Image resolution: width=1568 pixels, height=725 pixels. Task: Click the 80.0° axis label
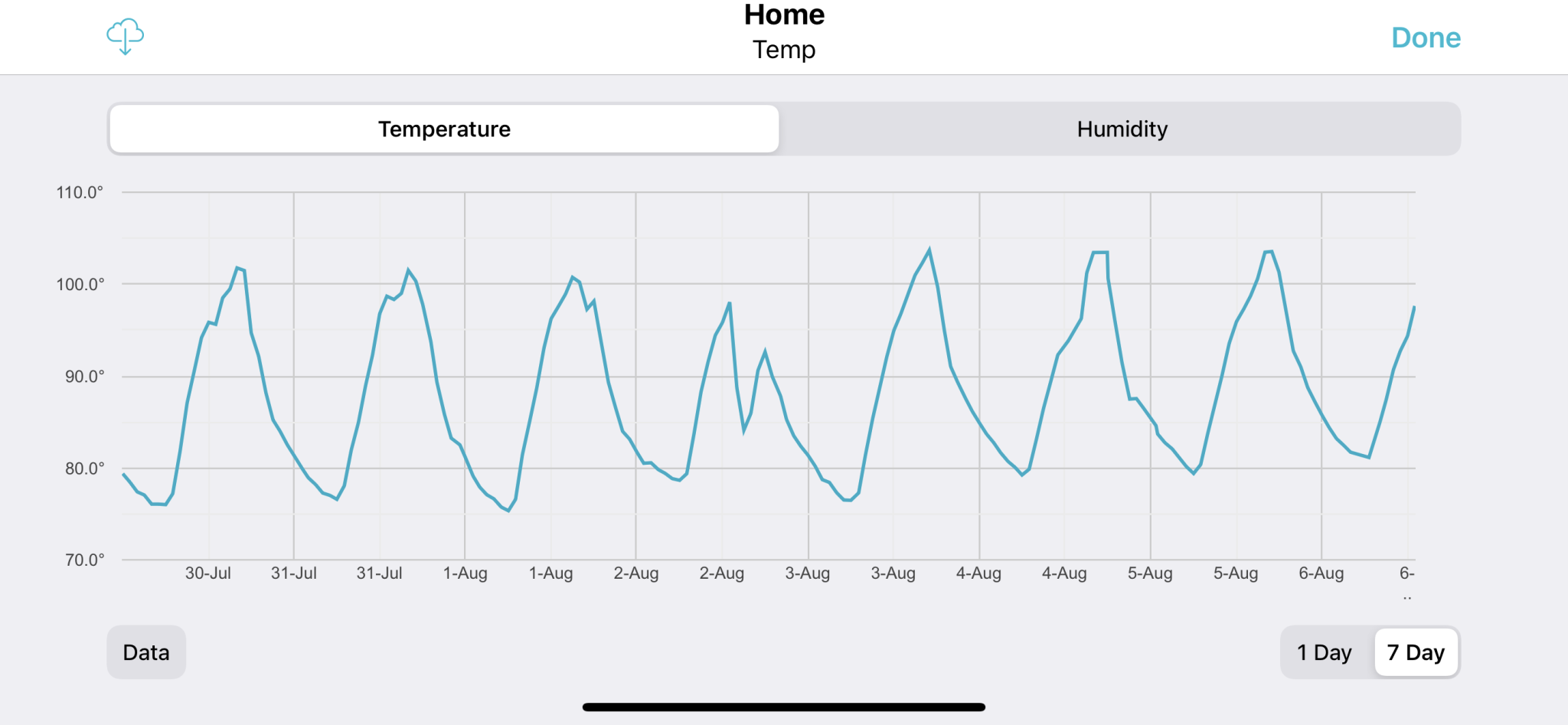(x=84, y=468)
